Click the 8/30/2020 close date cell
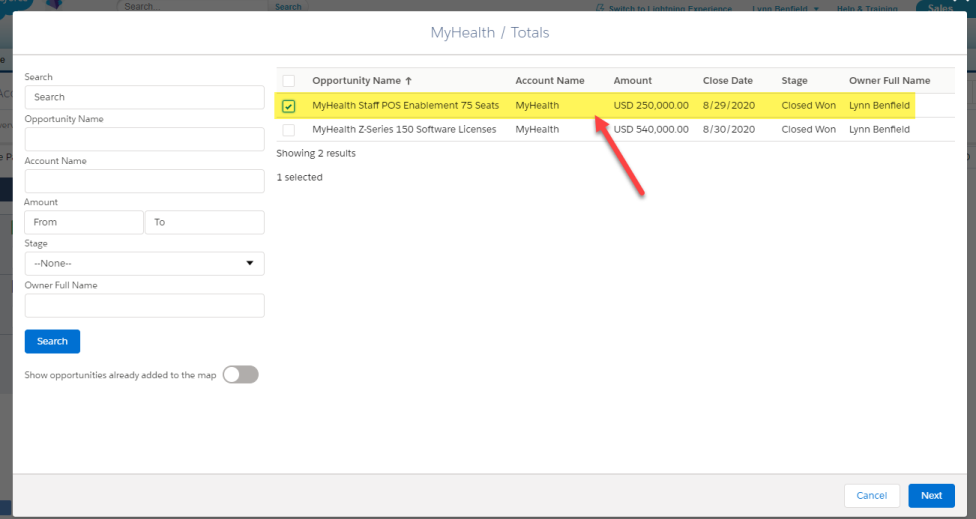 click(x=729, y=129)
